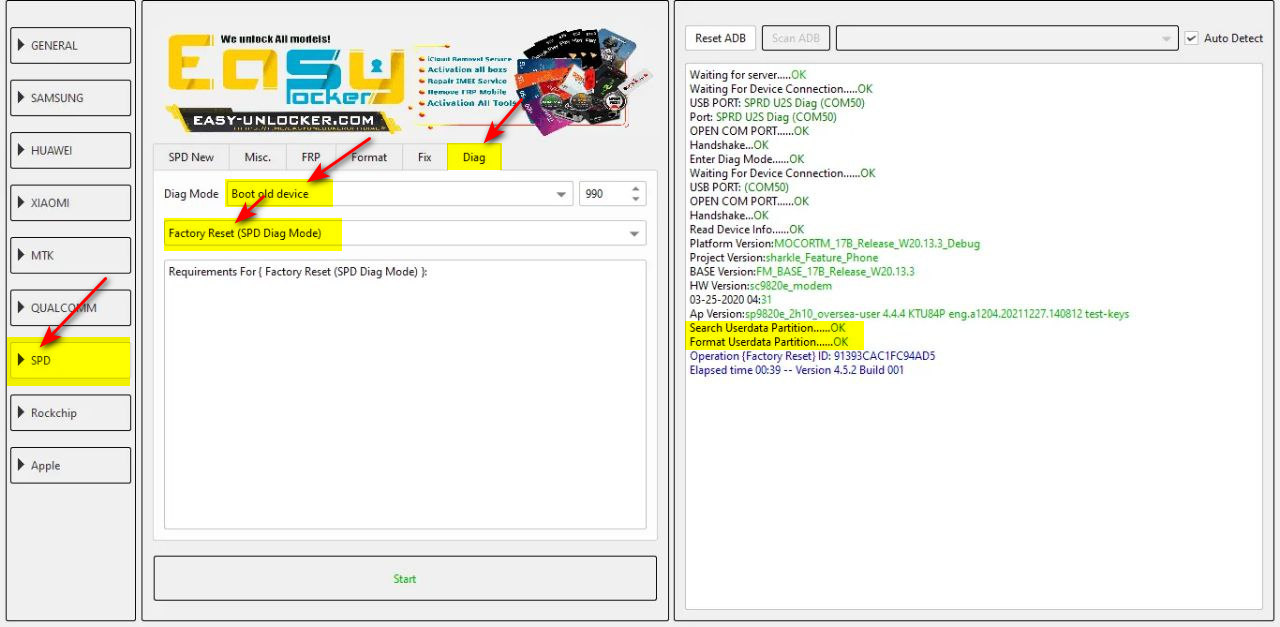Expand the Rockchip section
This screenshot has height=627, width=1280.
[x=70, y=413]
